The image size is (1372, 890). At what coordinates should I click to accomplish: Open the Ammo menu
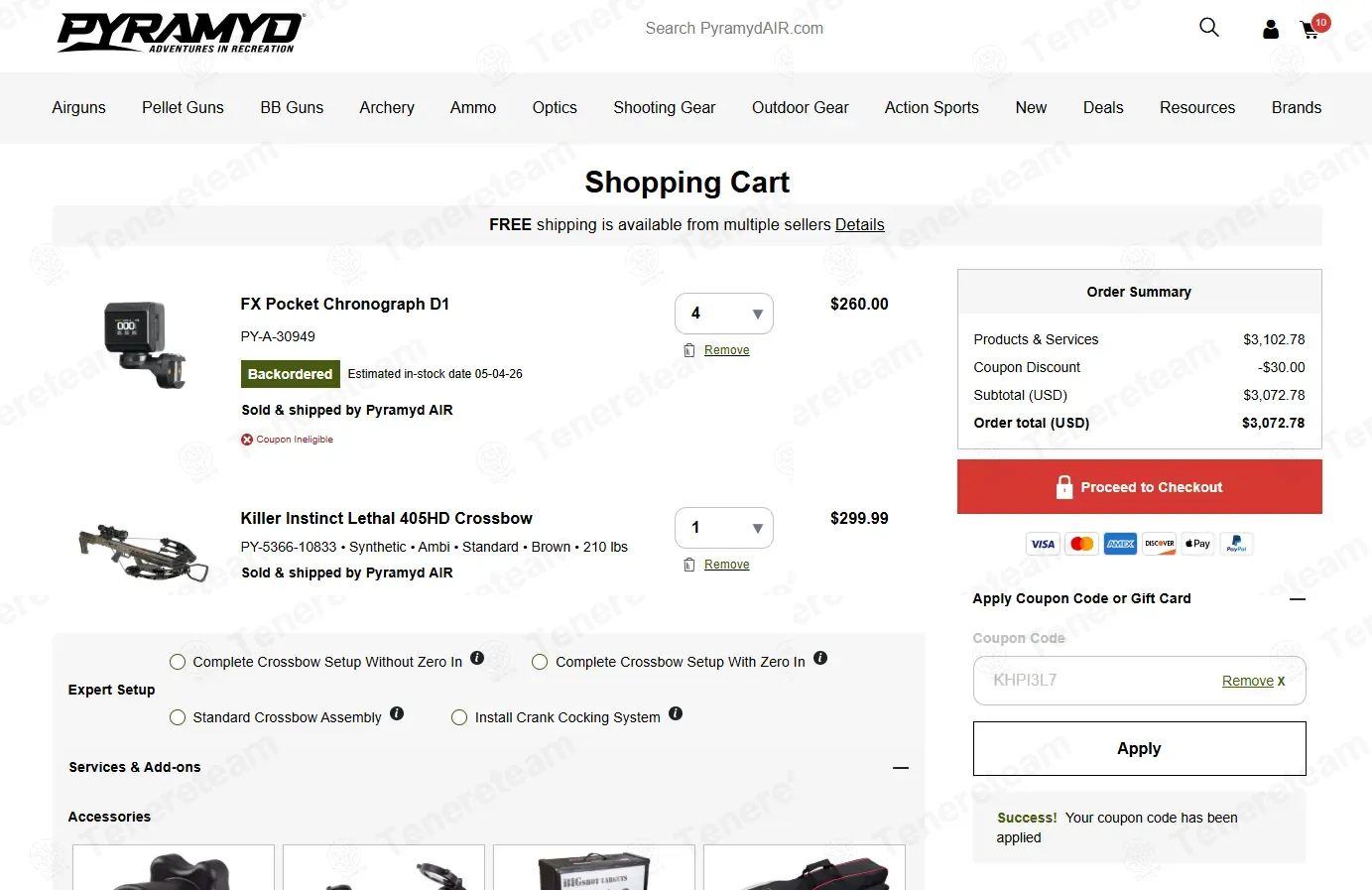coord(473,107)
